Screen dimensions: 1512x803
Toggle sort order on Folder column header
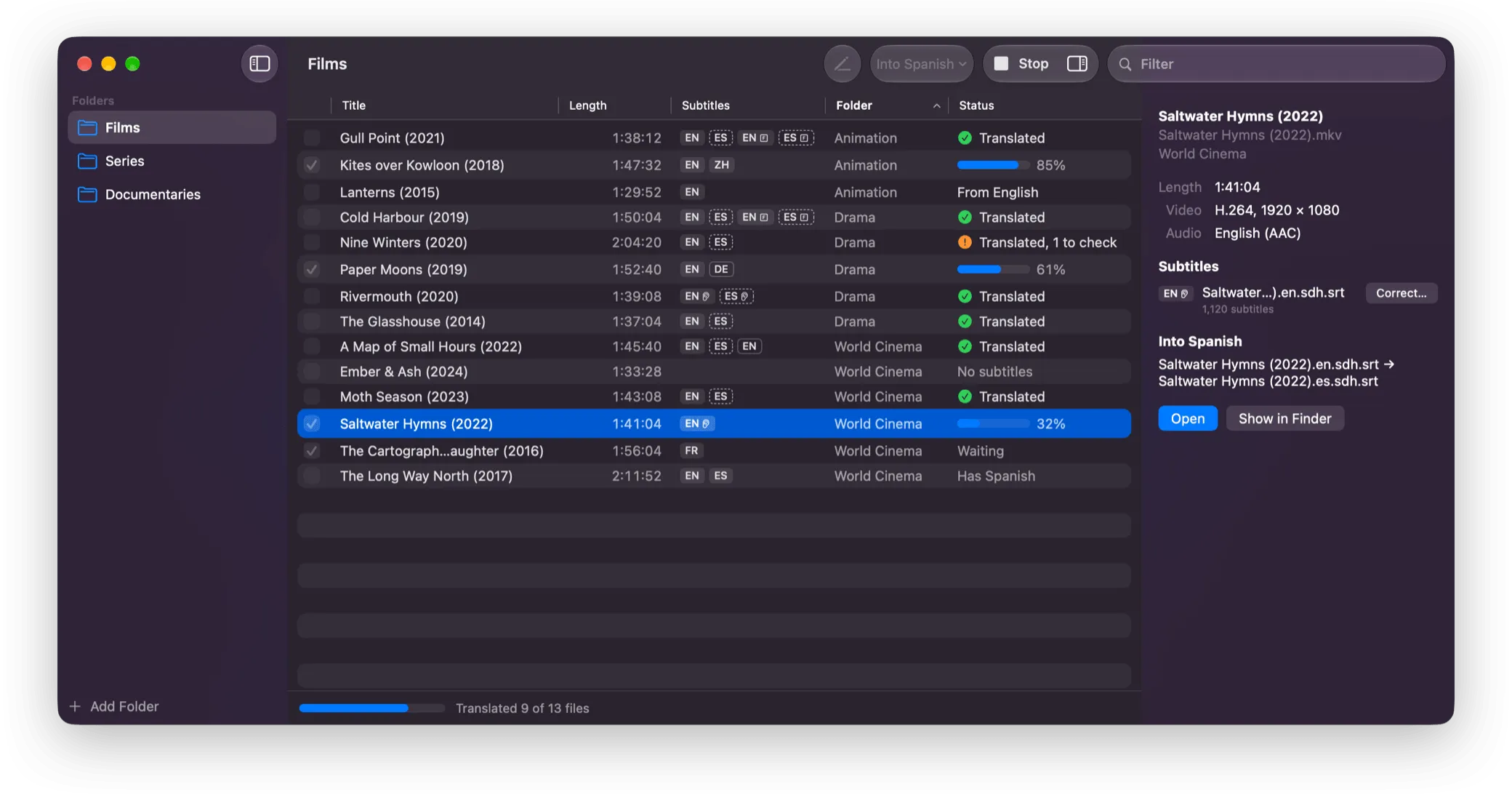click(888, 105)
